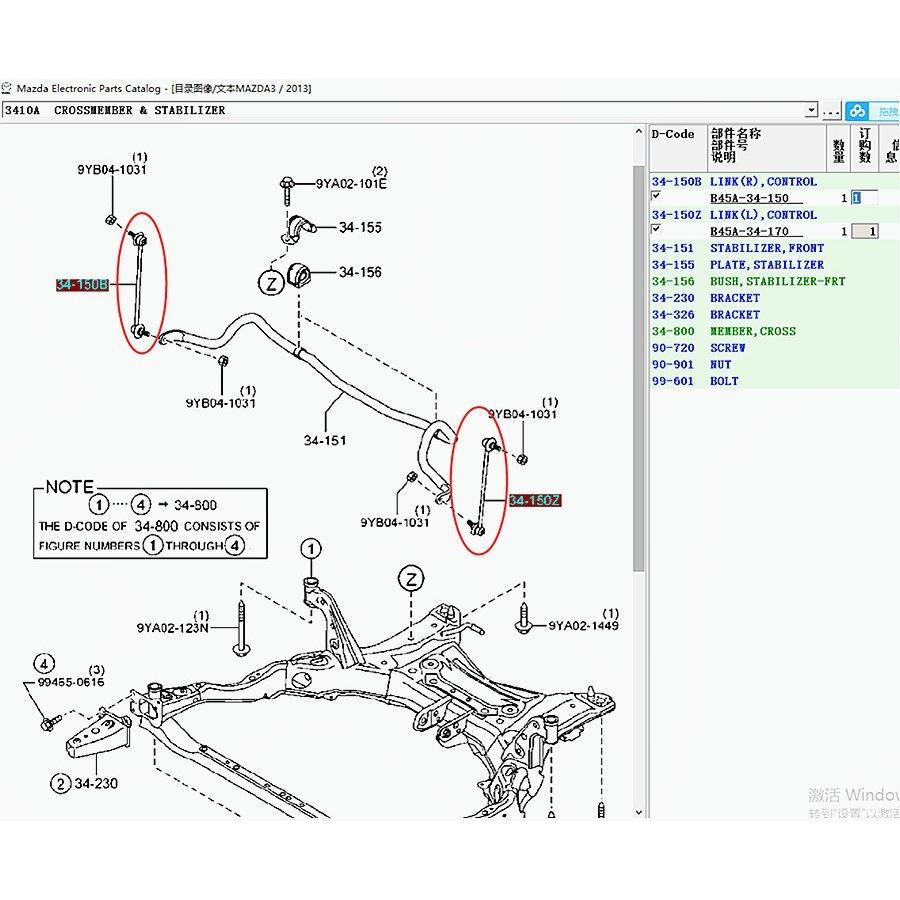Select highlighted 34-150B callout in diagram

point(82,284)
